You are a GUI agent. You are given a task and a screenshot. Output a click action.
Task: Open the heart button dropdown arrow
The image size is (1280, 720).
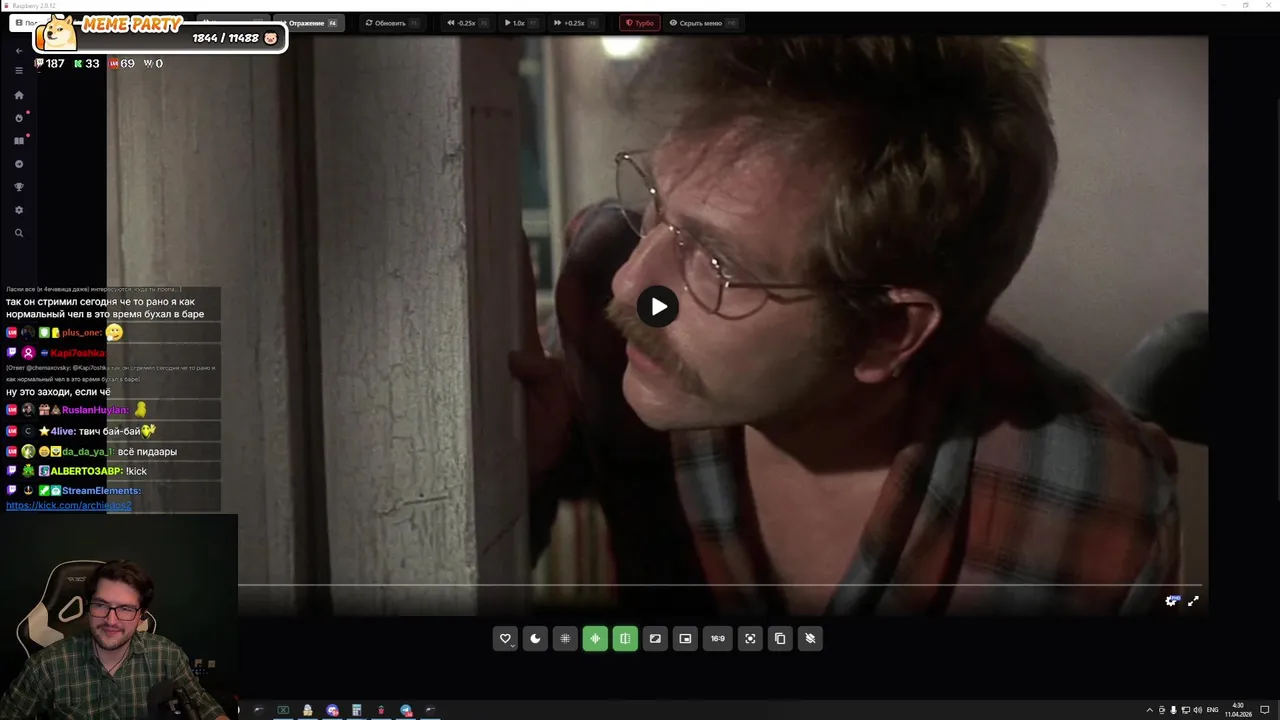[x=513, y=647]
